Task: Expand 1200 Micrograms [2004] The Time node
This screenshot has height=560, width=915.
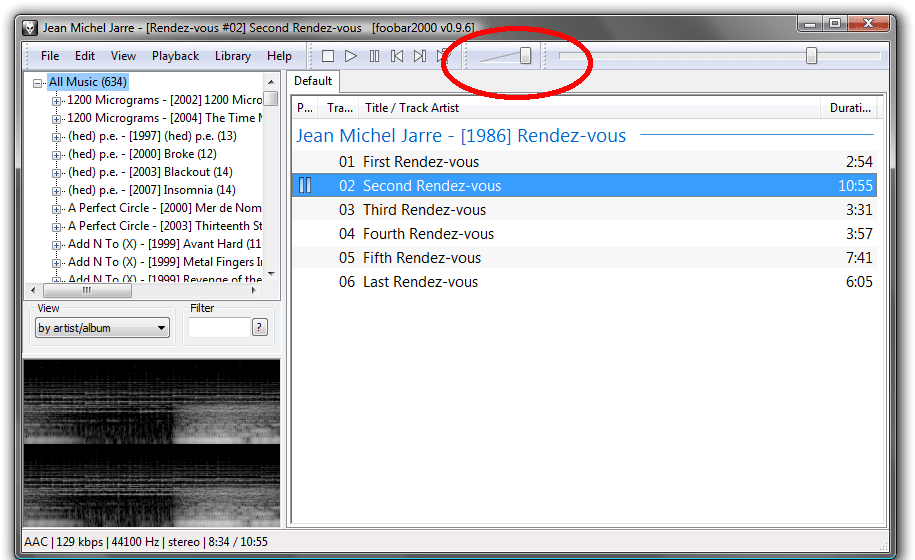Action: tap(56, 119)
